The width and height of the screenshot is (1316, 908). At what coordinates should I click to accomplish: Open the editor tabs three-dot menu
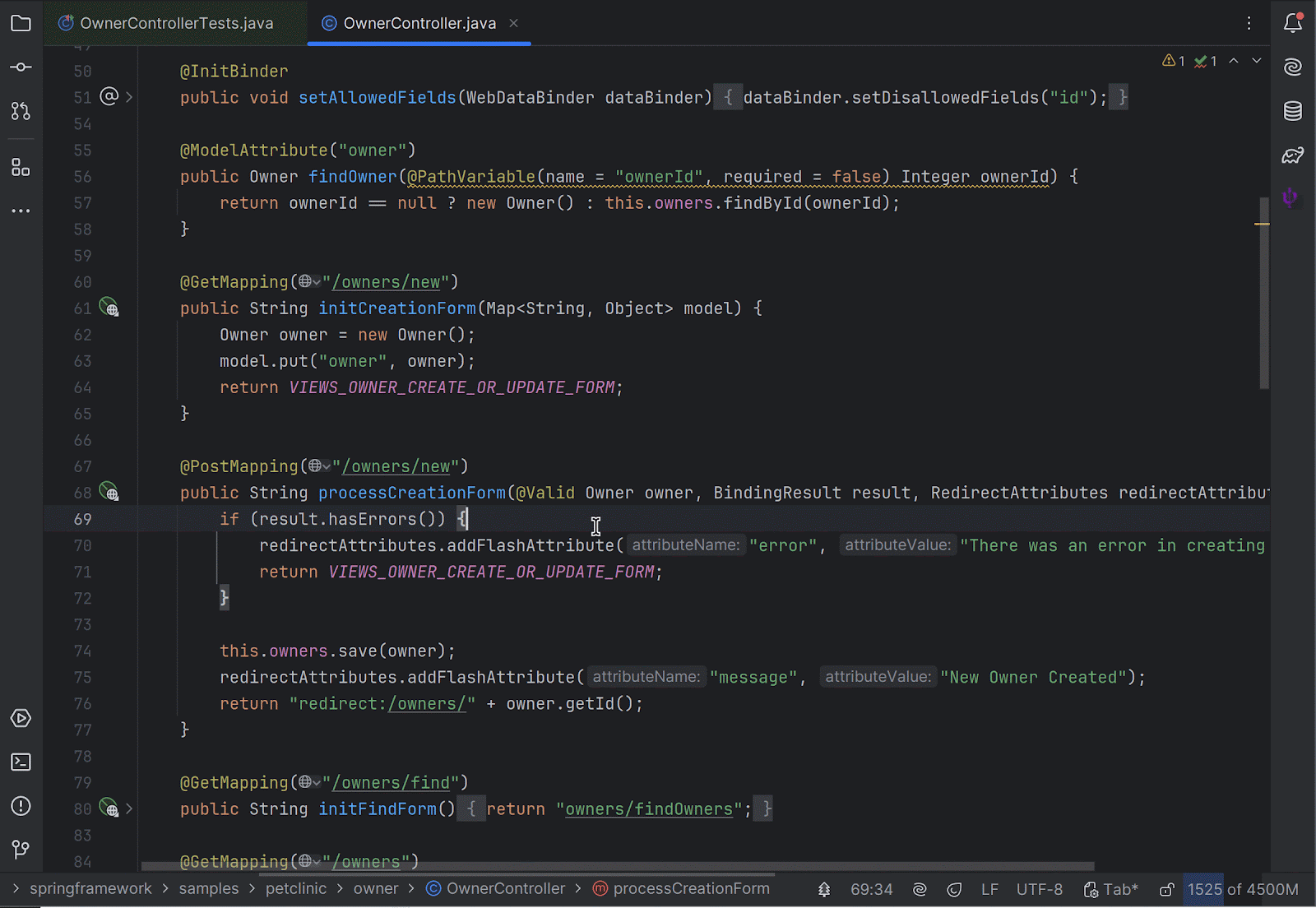[x=1249, y=23]
